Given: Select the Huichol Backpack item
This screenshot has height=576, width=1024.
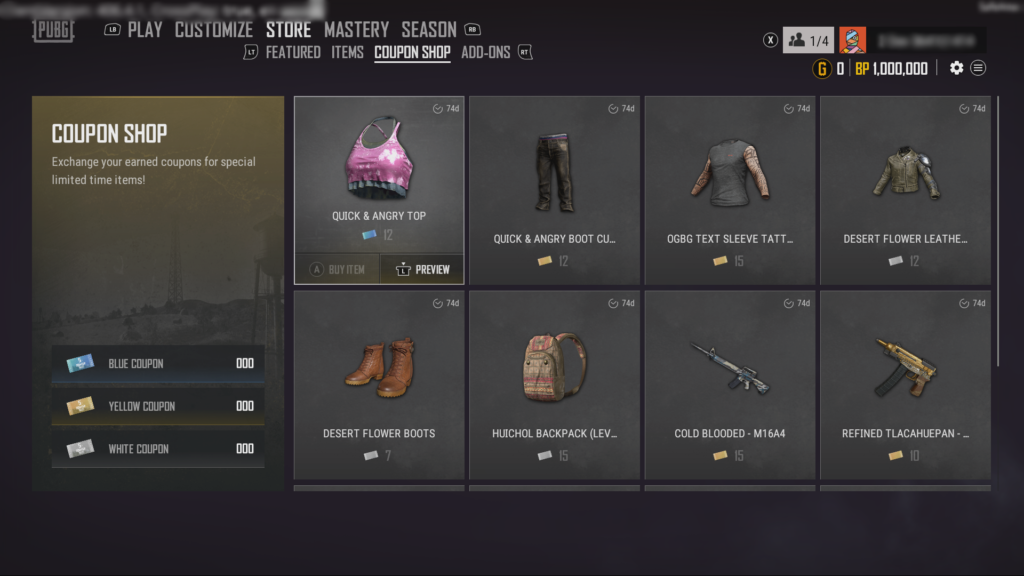Looking at the screenshot, I should click(554, 385).
